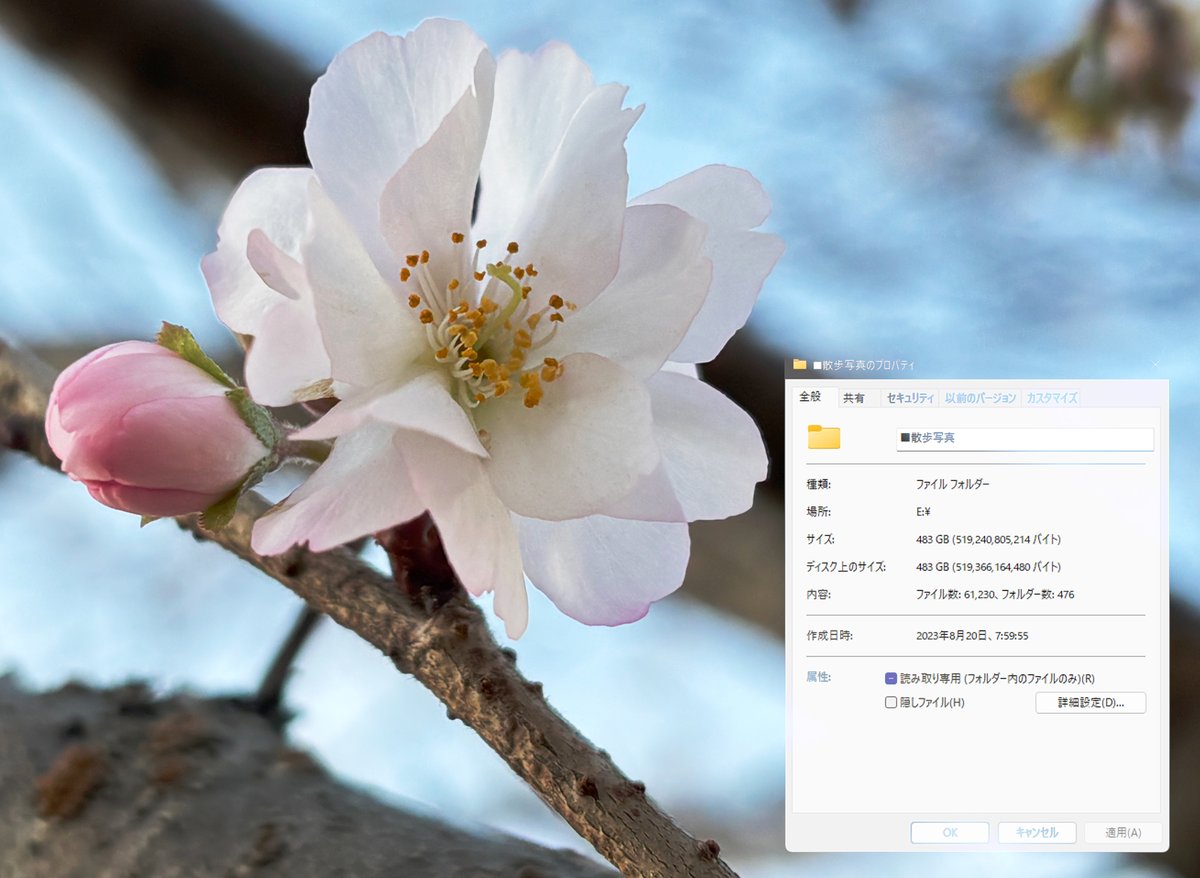The width and height of the screenshot is (1200, 878).
Task: Apply changes with the 適用(A) button
Action: pyautogui.click(x=1124, y=832)
